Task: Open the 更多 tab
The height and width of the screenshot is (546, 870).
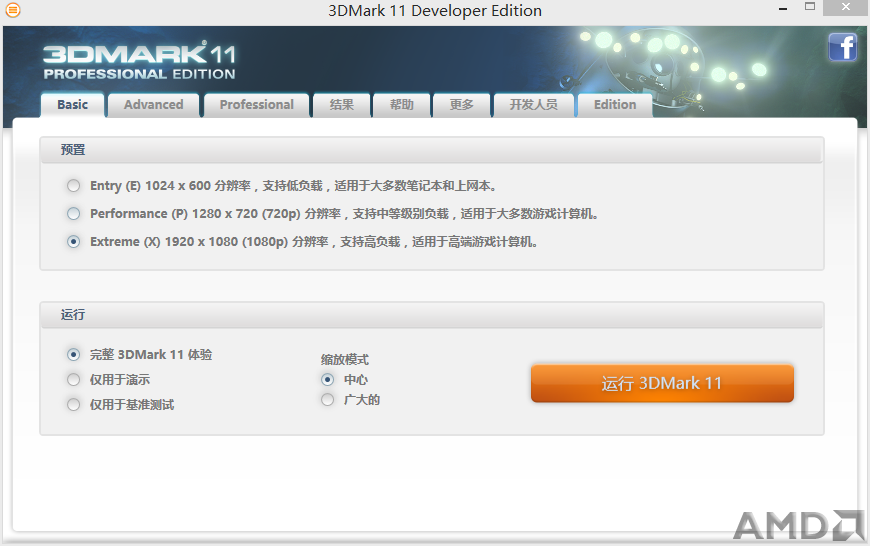Action: pos(462,105)
